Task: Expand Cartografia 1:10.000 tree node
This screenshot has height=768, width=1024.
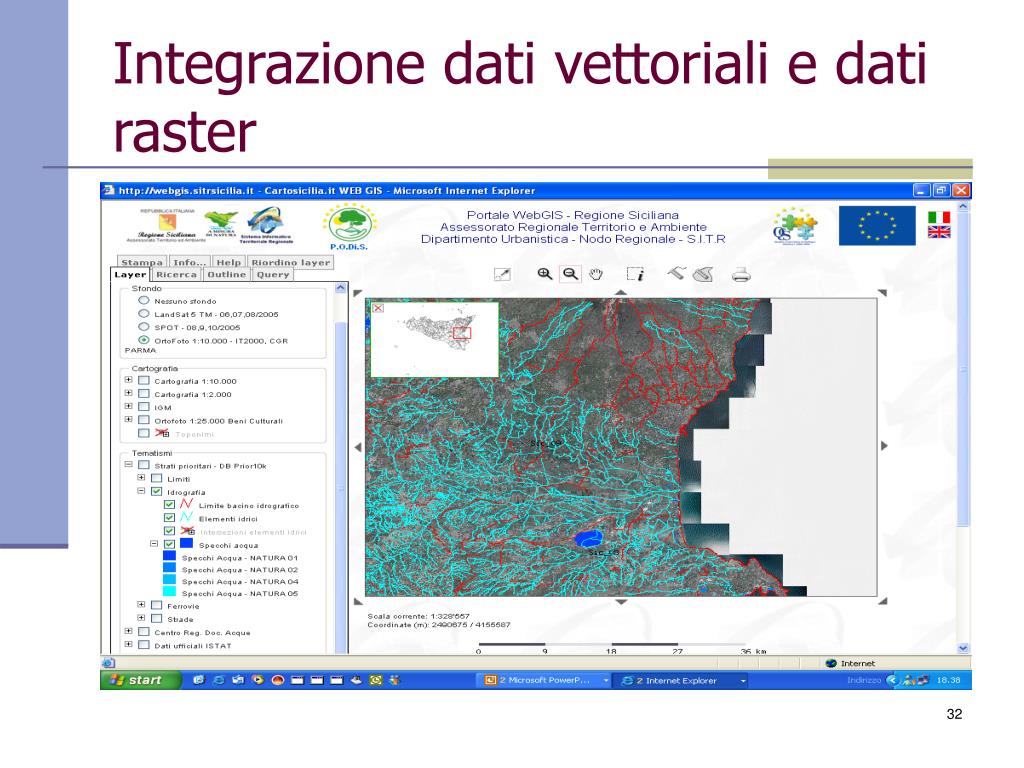Action: click(x=129, y=380)
